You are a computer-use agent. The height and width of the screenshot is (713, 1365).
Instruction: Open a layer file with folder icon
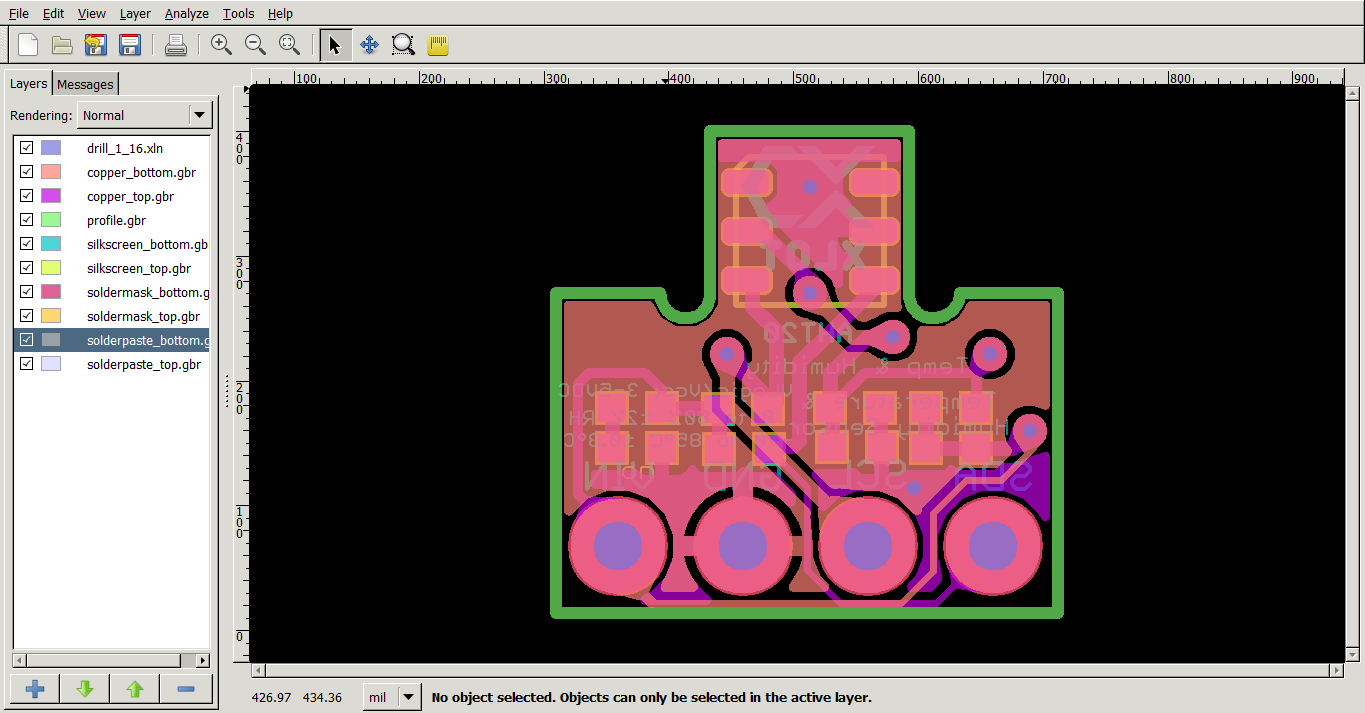(x=62, y=44)
